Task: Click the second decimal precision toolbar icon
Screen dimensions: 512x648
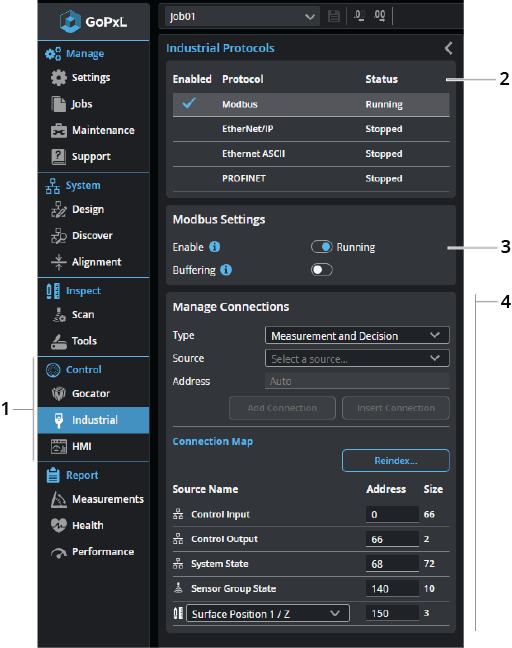Action: coord(379,16)
